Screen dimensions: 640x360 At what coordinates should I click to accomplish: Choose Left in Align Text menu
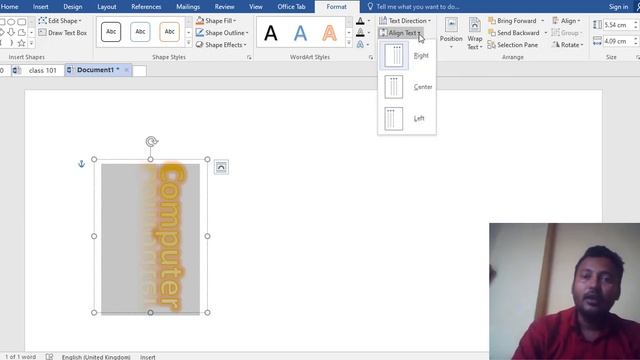[x=407, y=118]
